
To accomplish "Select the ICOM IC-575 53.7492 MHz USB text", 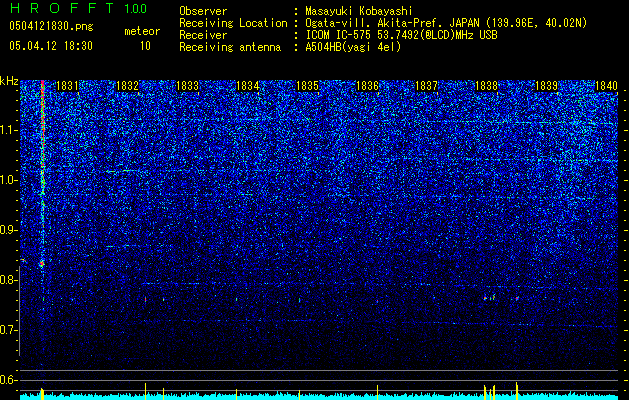I will 401,35.
